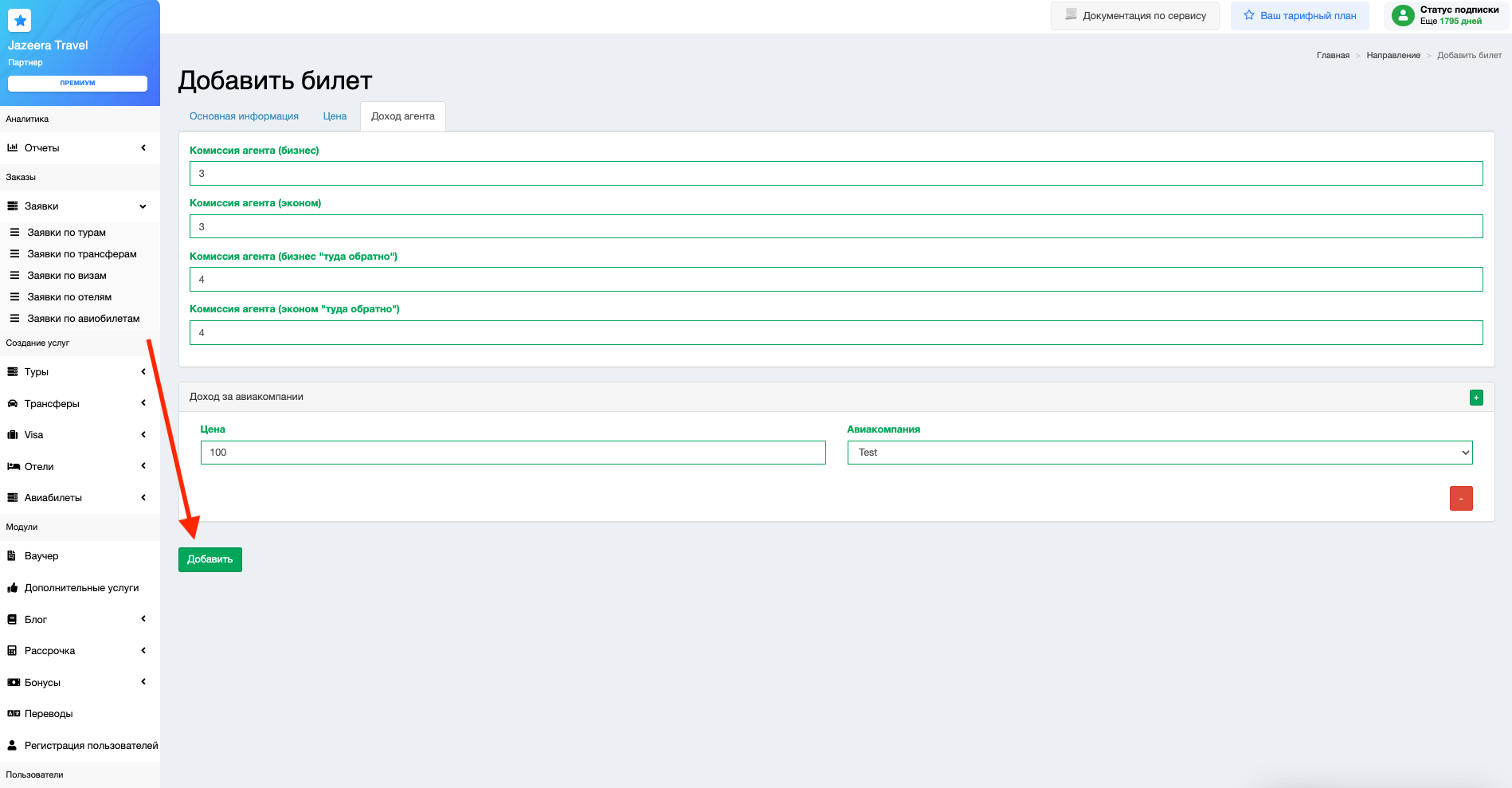Viewport: 1512px width, 788px height.
Task: Open Дополнительные услуги with thumbs-up icon
Action: pyautogui.click(x=81, y=588)
